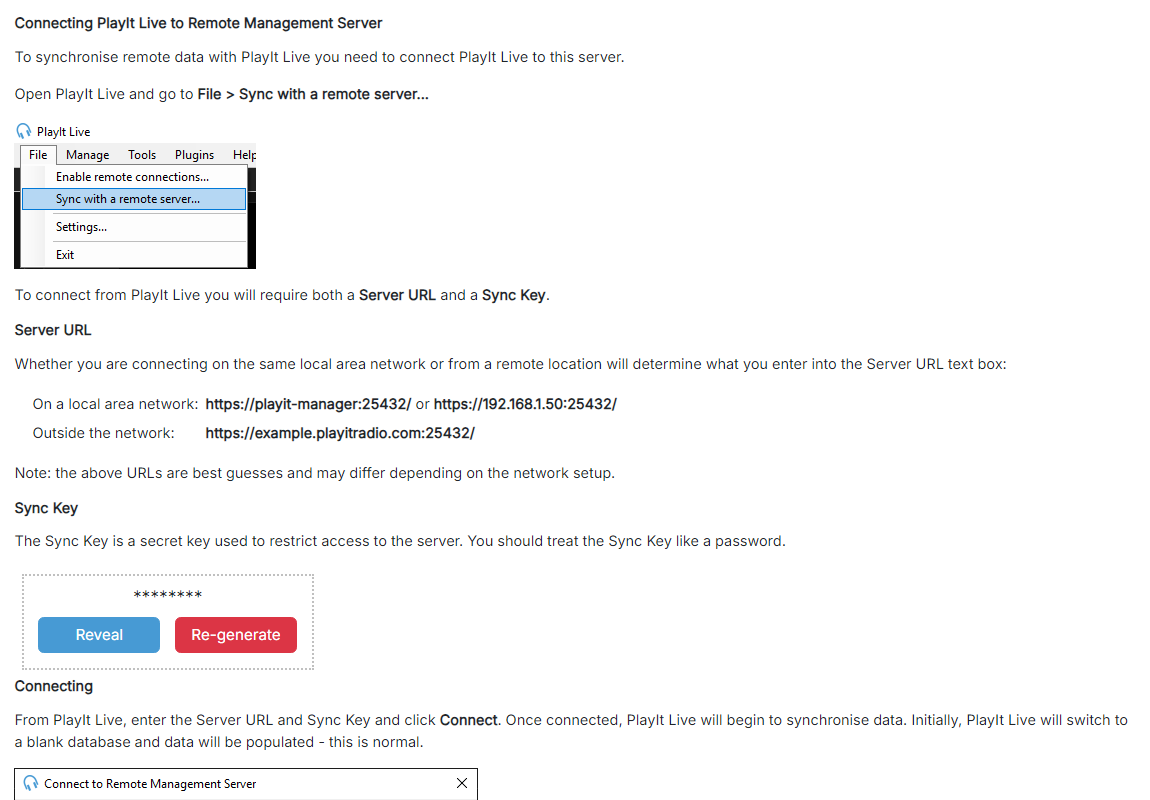Click the Connecting PlayIt Live to Remote heading
This screenshot has width=1150, height=800.
pos(198,23)
